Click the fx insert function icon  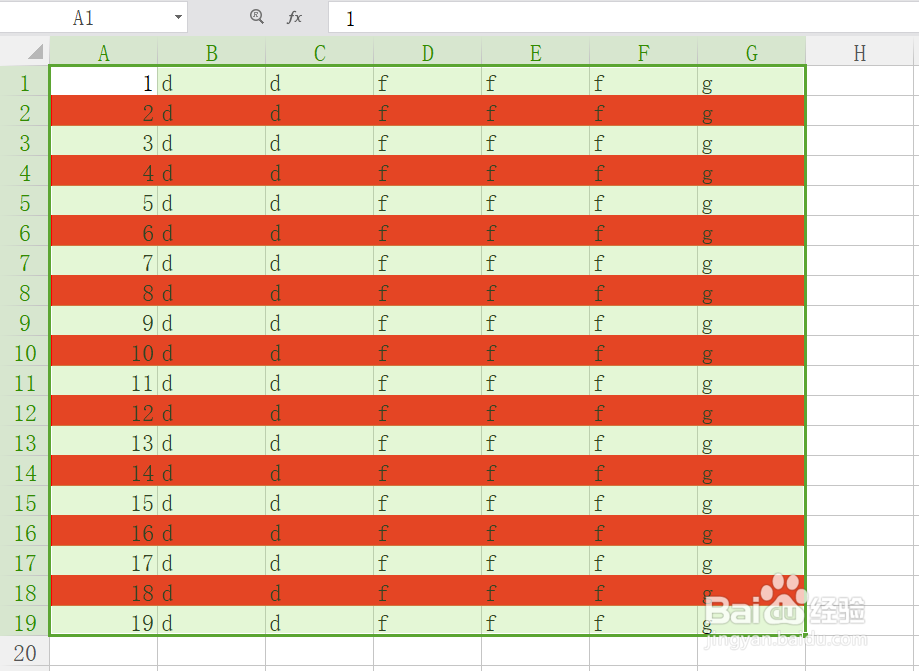point(294,17)
